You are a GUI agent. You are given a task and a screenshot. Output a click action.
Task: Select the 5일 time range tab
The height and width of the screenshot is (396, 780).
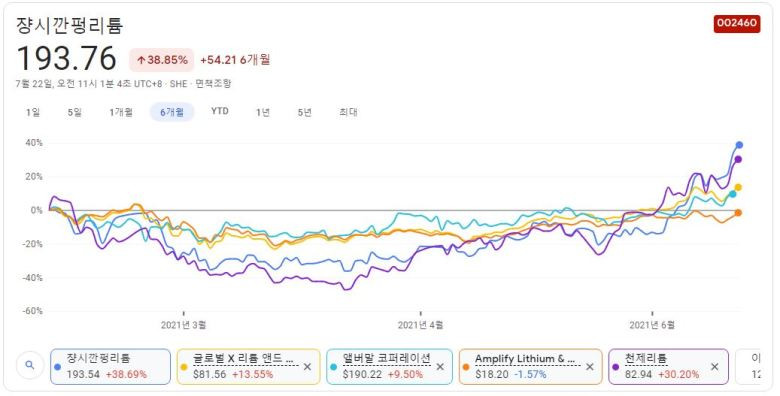[x=75, y=112]
